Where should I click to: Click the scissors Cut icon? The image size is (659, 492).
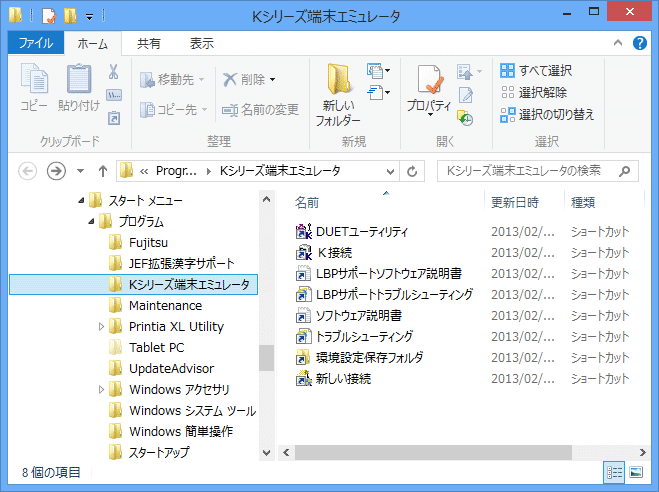coord(113,72)
